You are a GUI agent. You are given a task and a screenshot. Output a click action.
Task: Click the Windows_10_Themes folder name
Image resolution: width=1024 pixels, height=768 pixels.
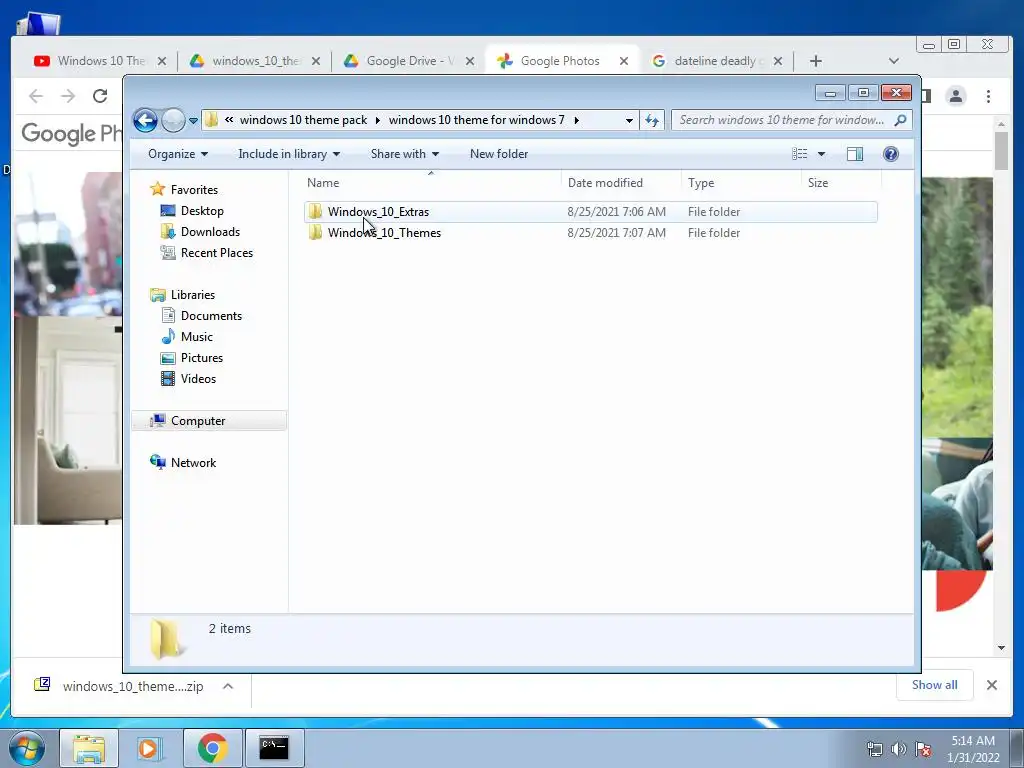click(x=384, y=233)
